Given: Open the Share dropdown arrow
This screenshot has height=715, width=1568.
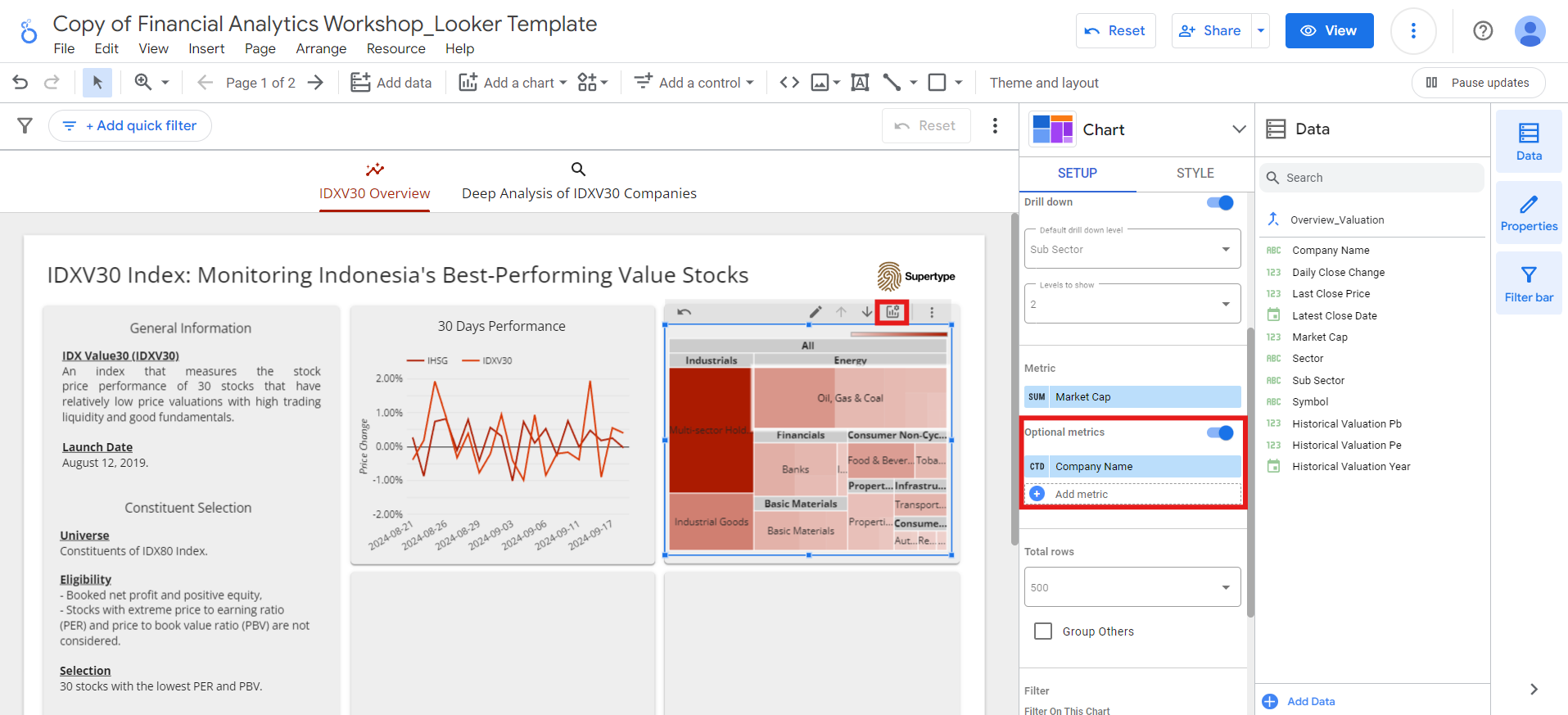Looking at the screenshot, I should tap(1261, 31).
